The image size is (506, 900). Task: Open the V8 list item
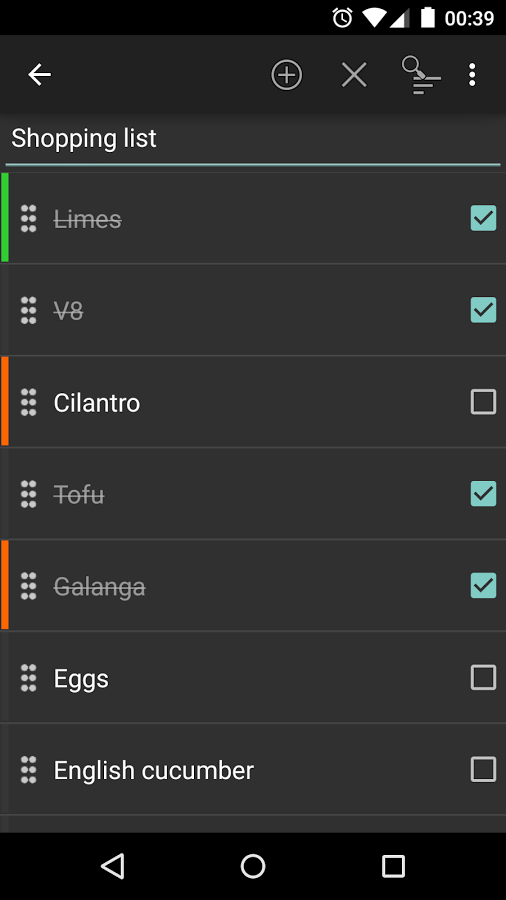(253, 310)
